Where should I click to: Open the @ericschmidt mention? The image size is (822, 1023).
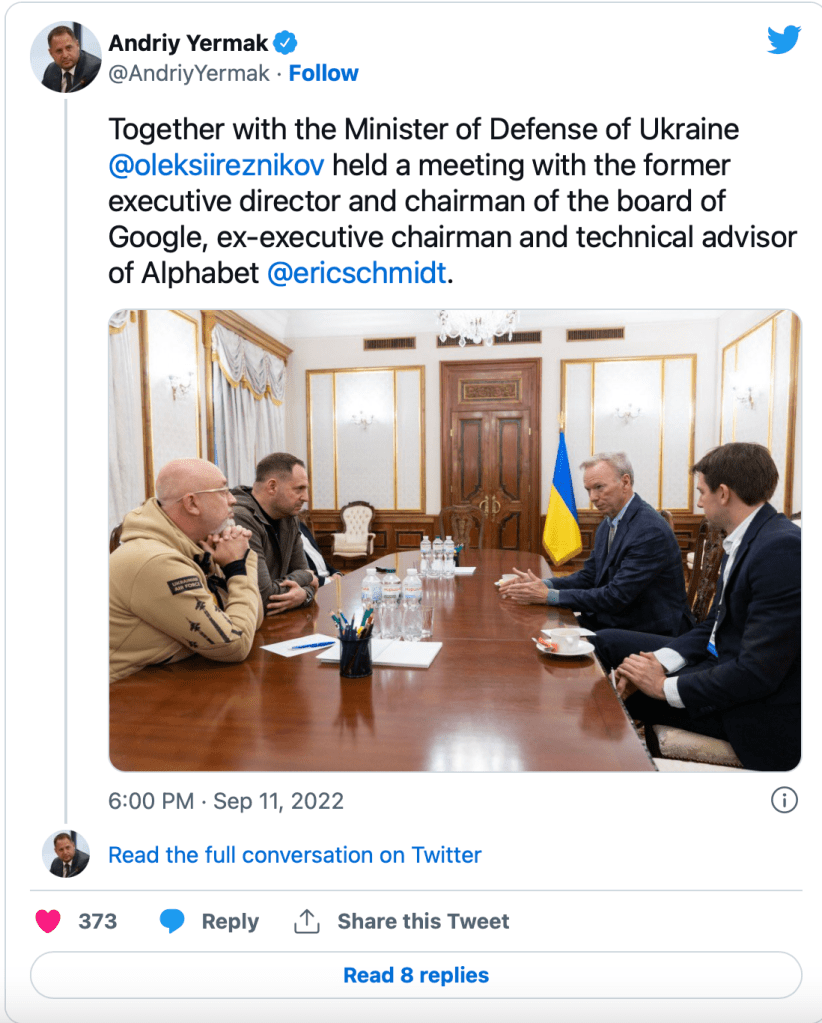coord(356,273)
